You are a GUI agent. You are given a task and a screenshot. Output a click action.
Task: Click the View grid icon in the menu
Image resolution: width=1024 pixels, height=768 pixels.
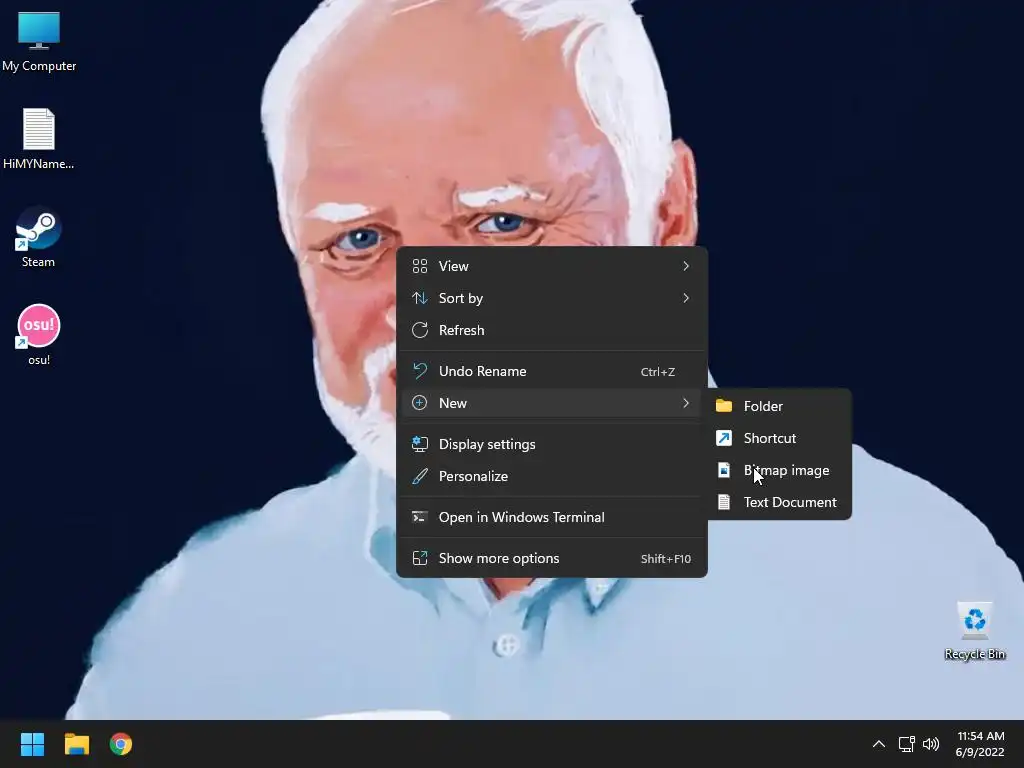420,266
